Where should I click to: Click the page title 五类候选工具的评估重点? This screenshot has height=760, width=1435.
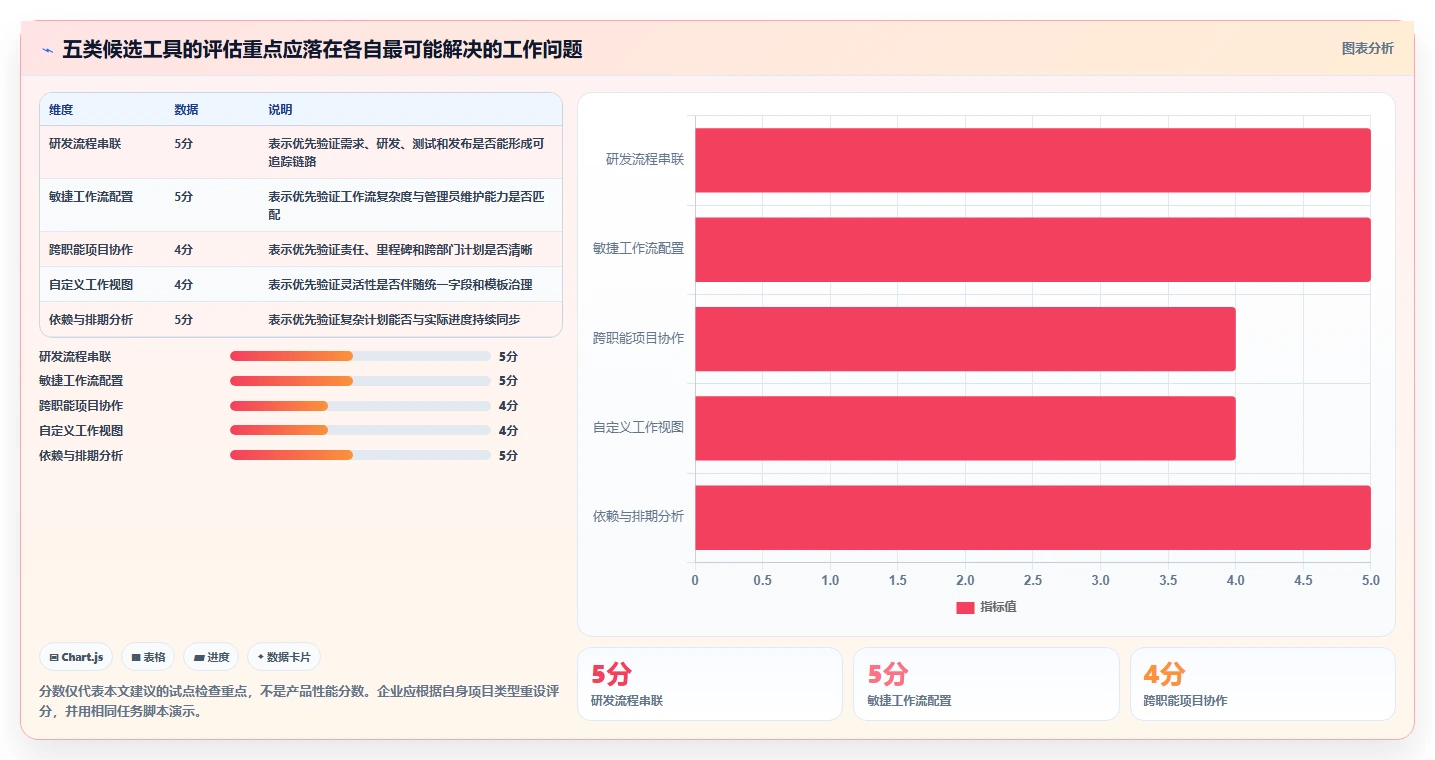tap(322, 49)
